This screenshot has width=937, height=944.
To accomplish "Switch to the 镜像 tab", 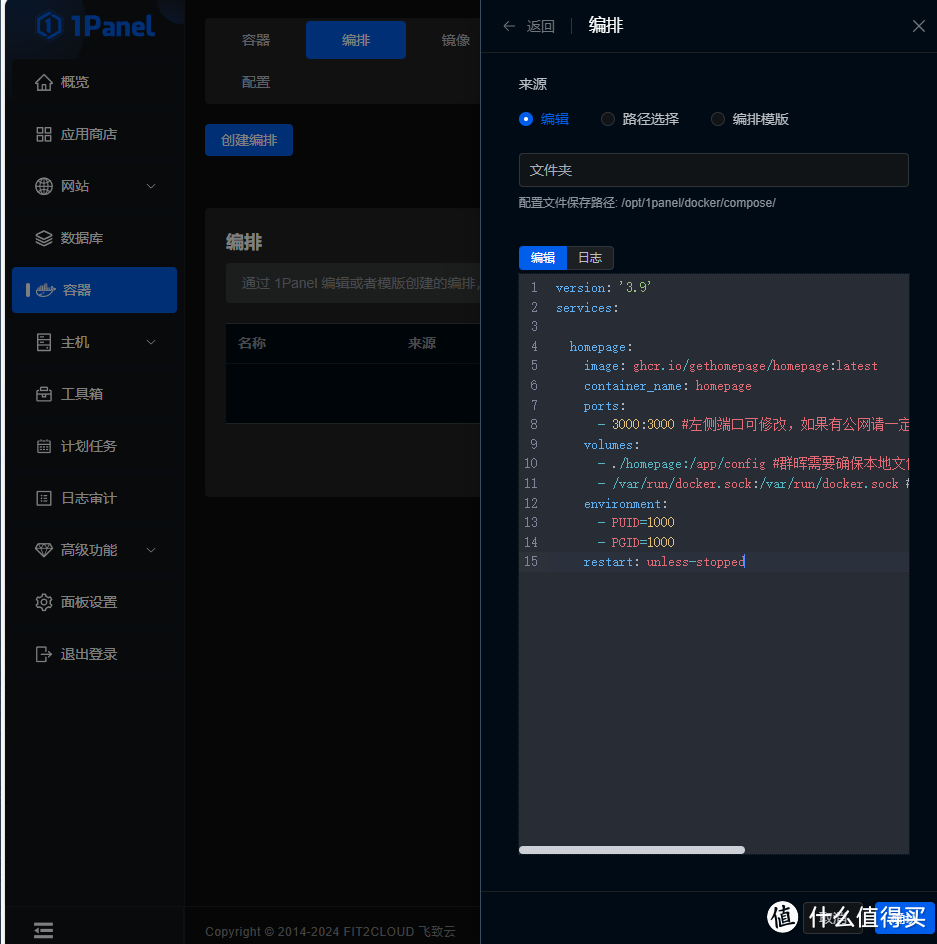I will pyautogui.click(x=455, y=40).
